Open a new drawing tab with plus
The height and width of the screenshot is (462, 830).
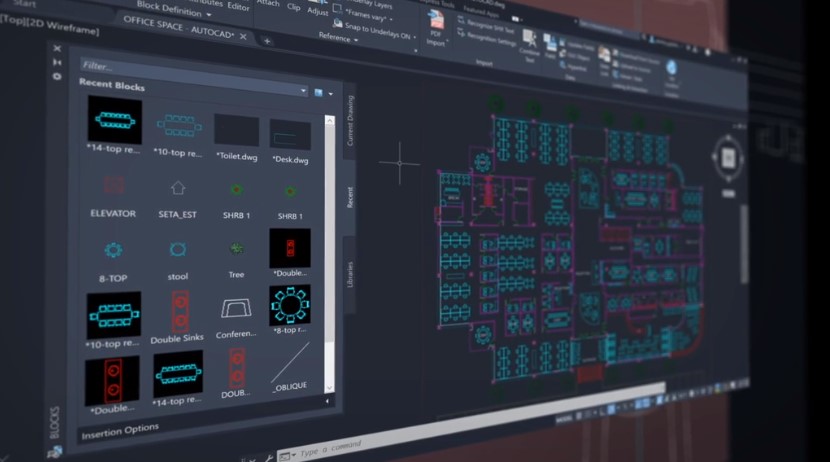click(267, 41)
